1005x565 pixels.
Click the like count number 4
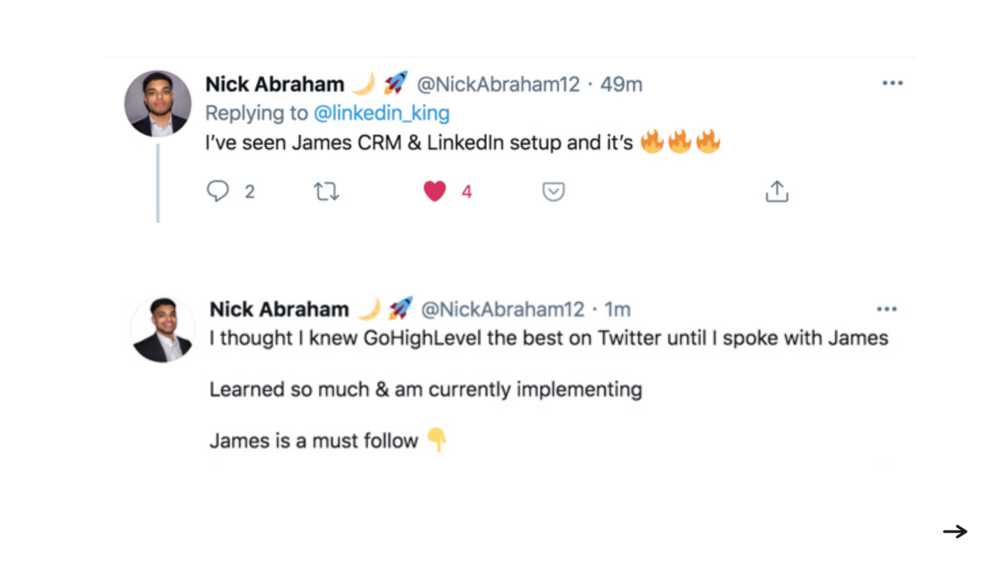click(466, 191)
